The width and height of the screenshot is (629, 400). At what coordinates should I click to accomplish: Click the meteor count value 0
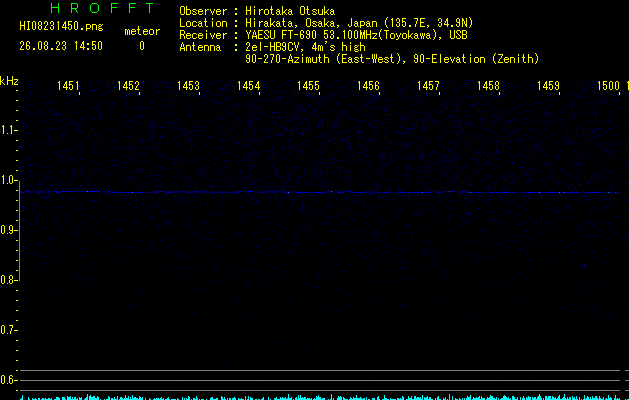tap(142, 46)
